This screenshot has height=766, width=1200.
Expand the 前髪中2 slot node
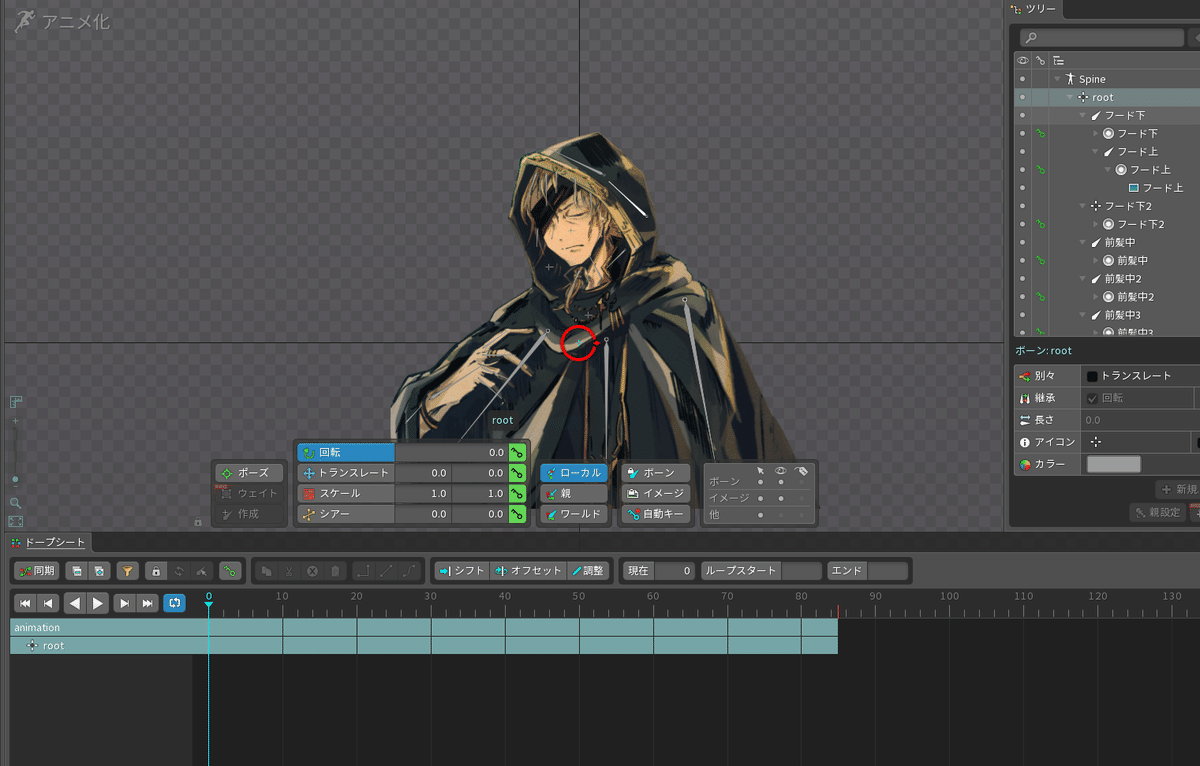click(1096, 297)
